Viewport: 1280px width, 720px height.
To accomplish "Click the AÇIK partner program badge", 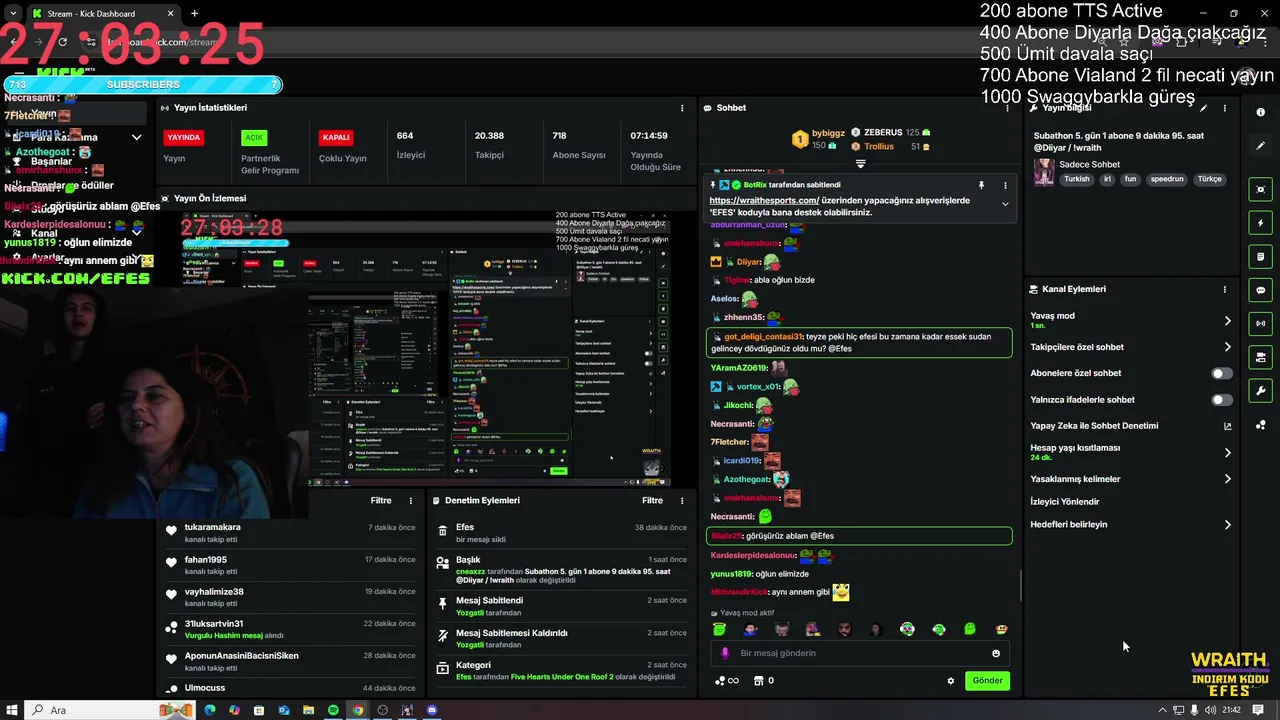I will tap(254, 137).
